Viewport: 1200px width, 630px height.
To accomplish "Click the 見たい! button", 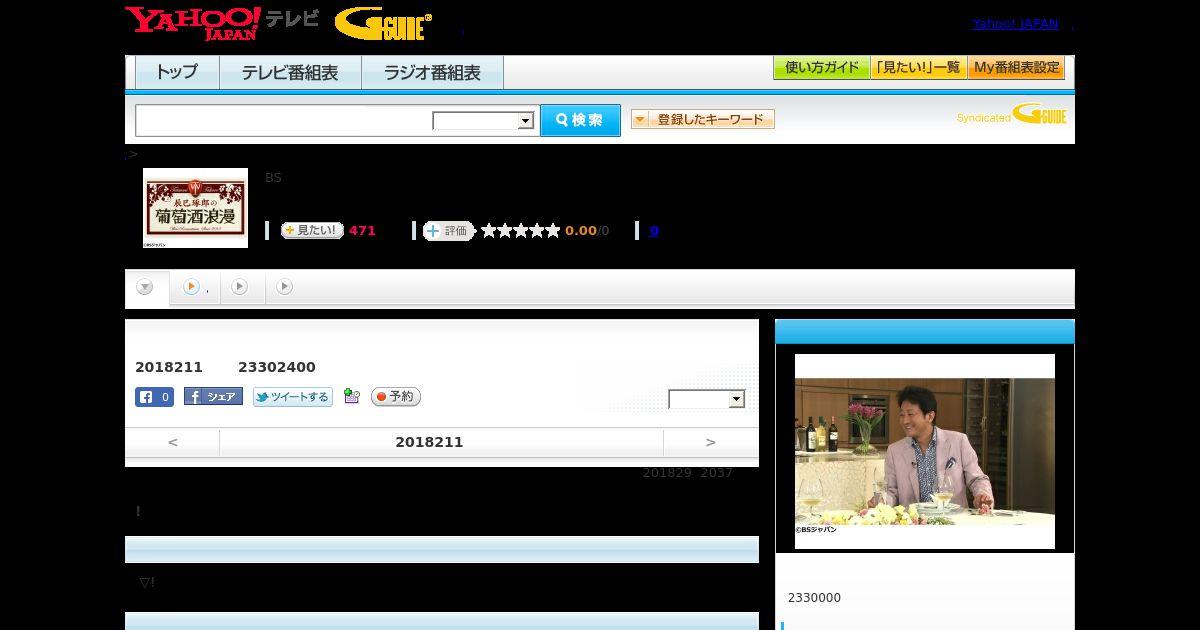I will click(312, 230).
